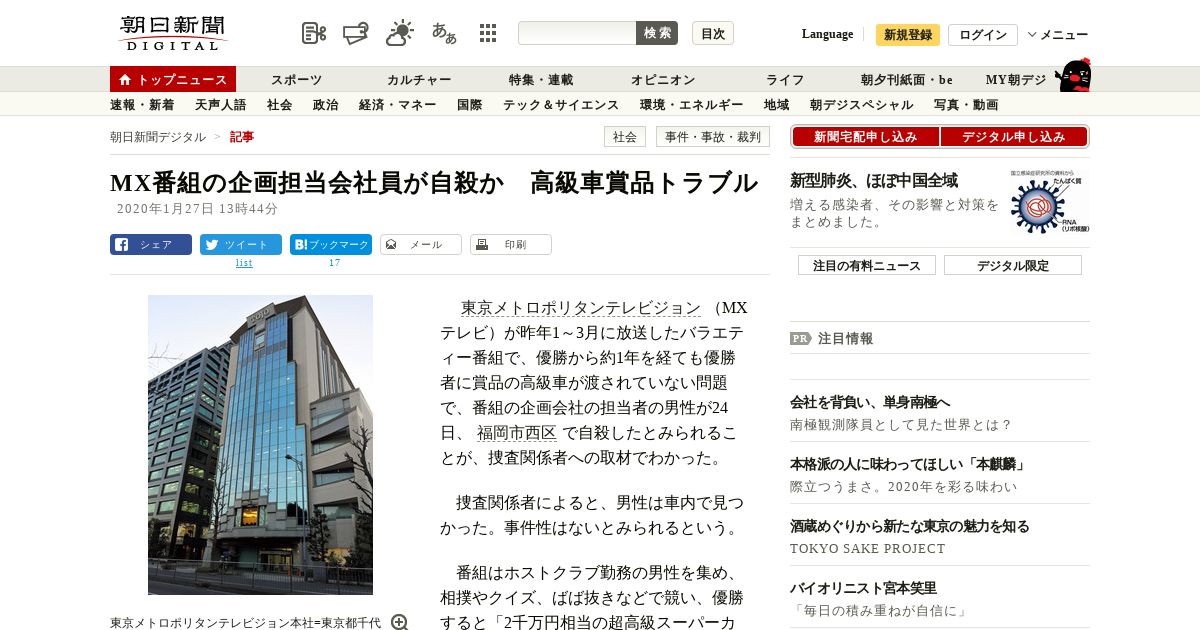Image resolution: width=1200 pixels, height=630 pixels.
Task: Click the 社会 category tag above headline
Action: (x=625, y=137)
